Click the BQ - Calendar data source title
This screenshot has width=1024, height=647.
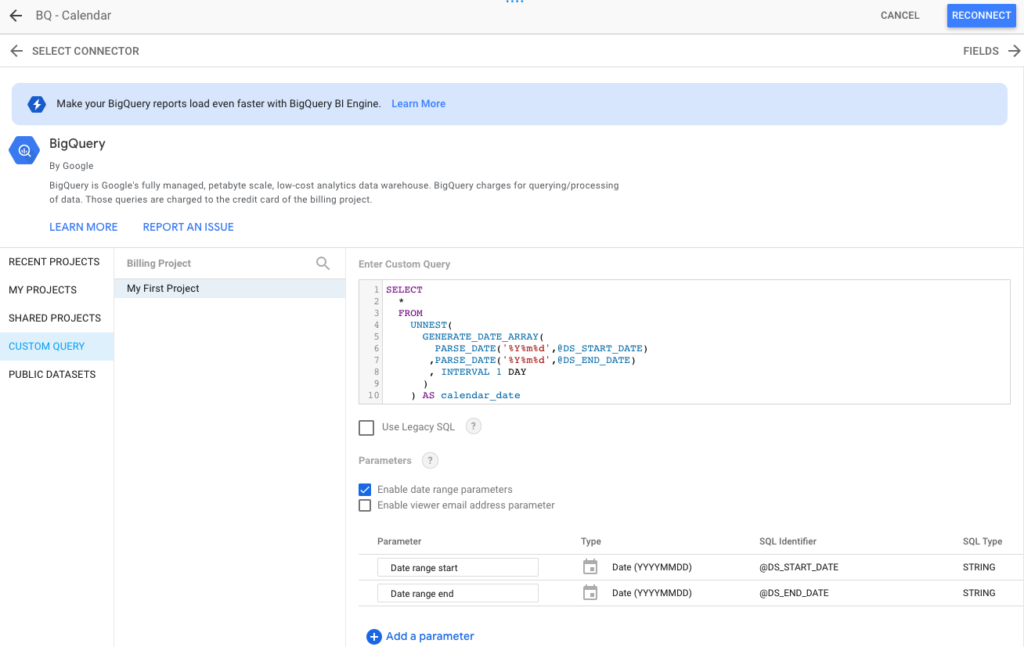[73, 15]
